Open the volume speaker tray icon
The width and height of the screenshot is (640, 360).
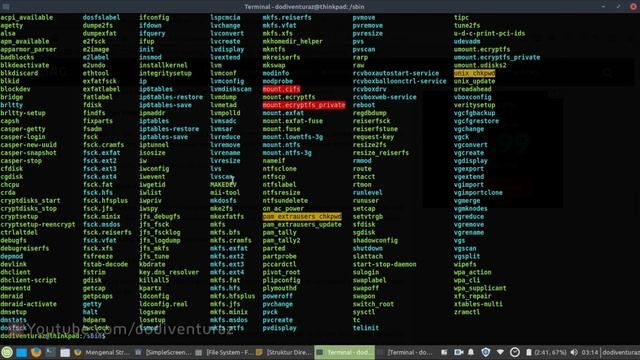574,352
